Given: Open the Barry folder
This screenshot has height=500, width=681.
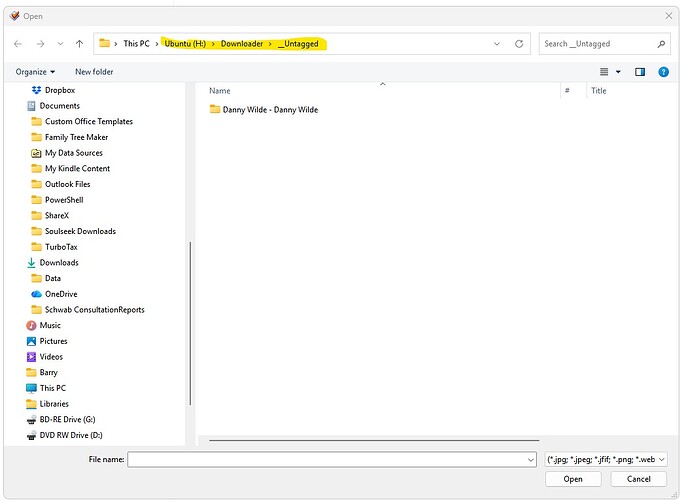Looking at the screenshot, I should [x=48, y=372].
